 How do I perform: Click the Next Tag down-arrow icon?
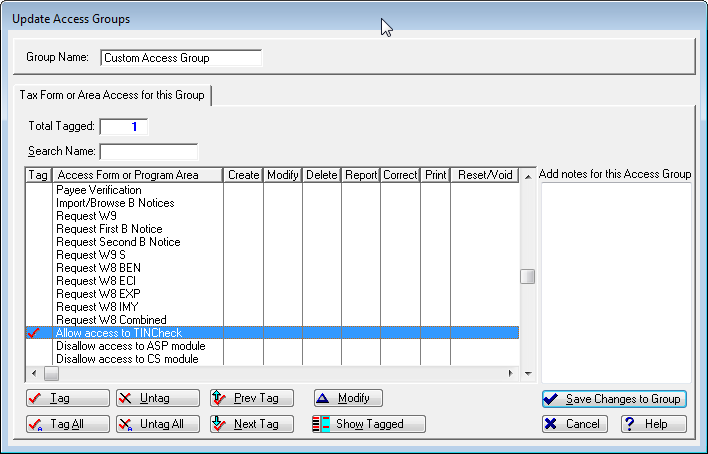tap(220, 424)
